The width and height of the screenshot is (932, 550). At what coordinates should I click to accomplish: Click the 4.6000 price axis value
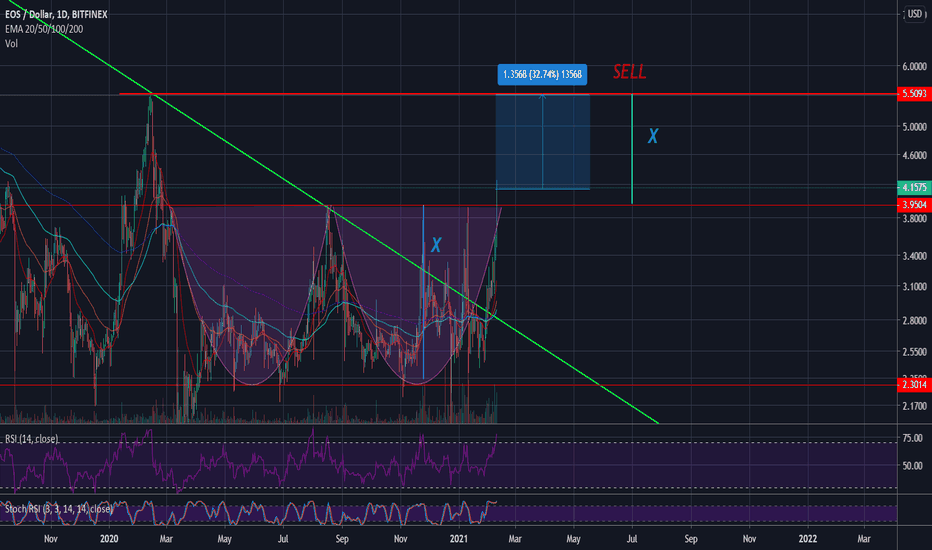tap(914, 155)
